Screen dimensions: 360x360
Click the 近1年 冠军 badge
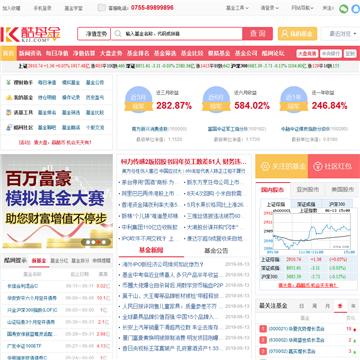(293, 100)
